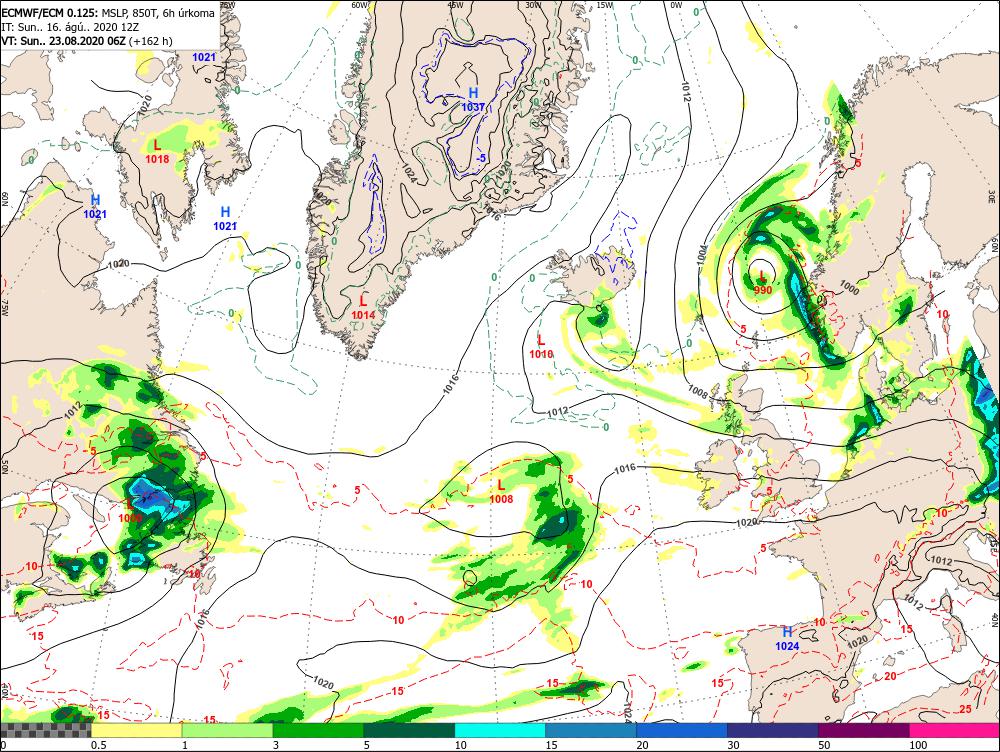Click the 'ECMWF/ECM 0.125' title text
Screen dimensions: 1000x752
click(50, 13)
